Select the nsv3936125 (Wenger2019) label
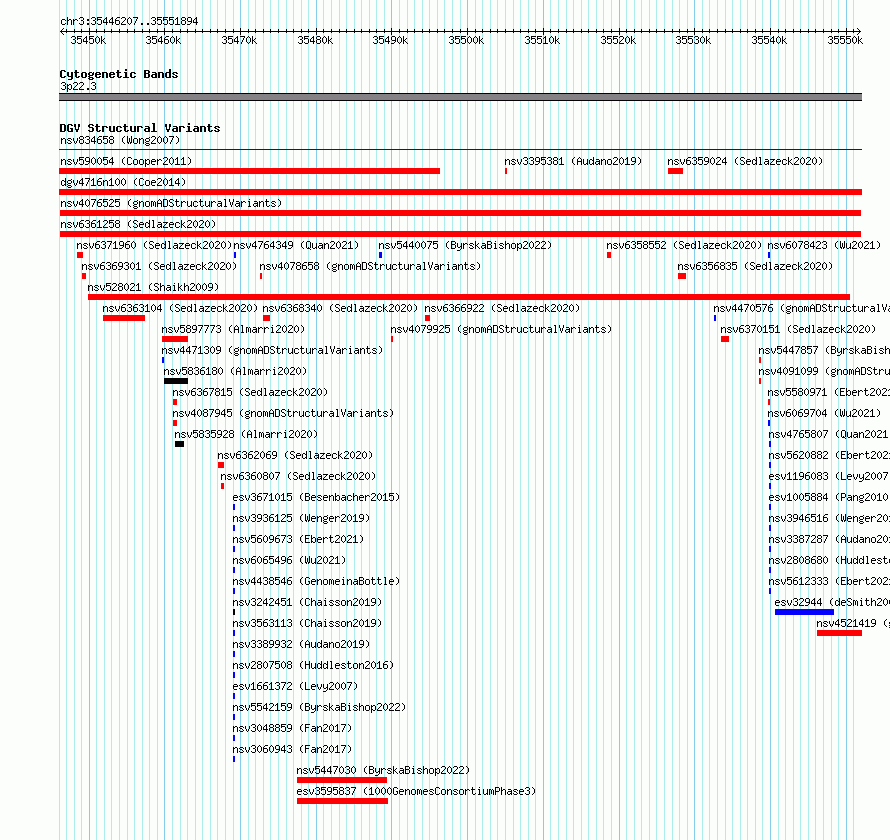 301,518
